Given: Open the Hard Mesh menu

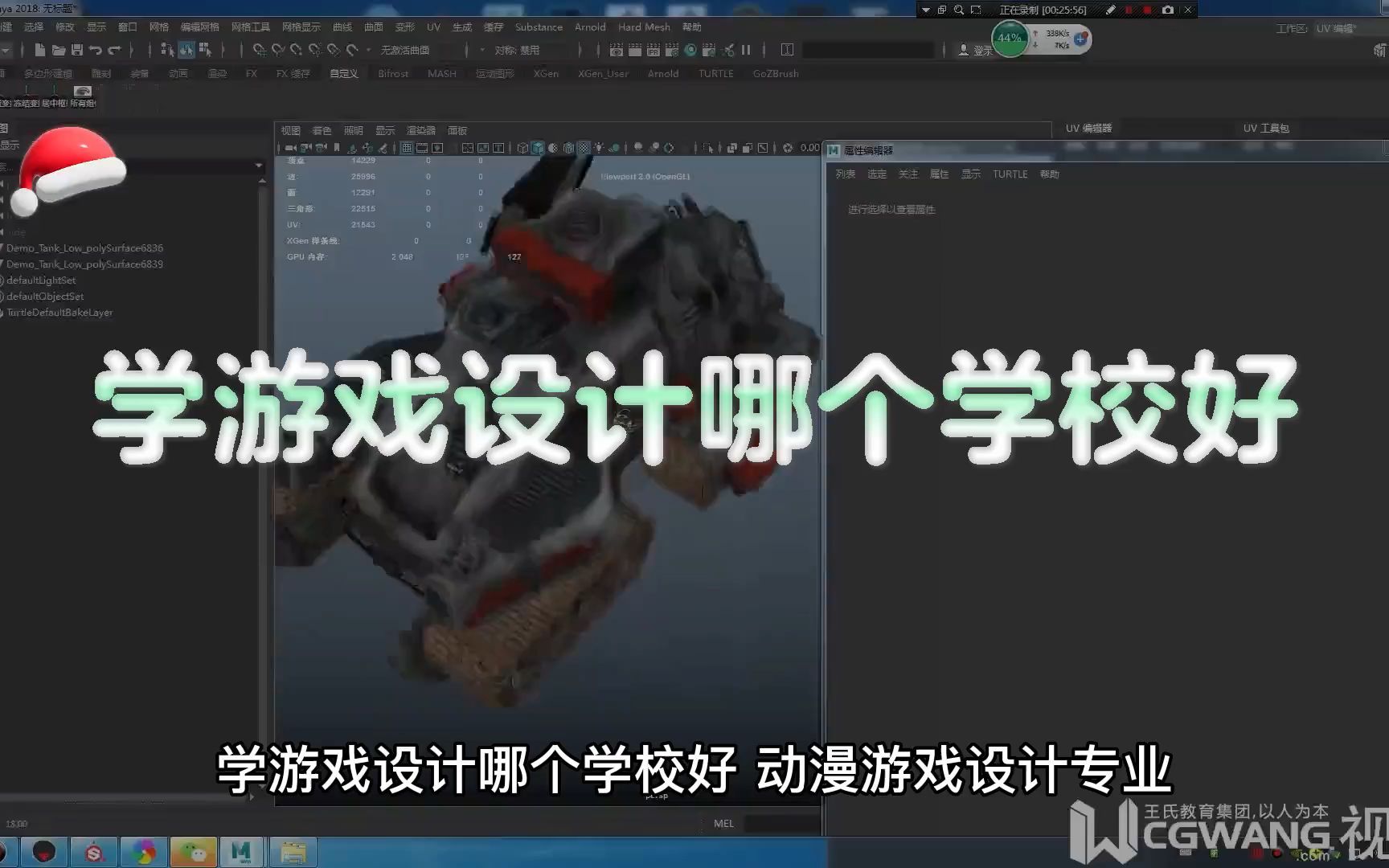Looking at the screenshot, I should point(644,27).
